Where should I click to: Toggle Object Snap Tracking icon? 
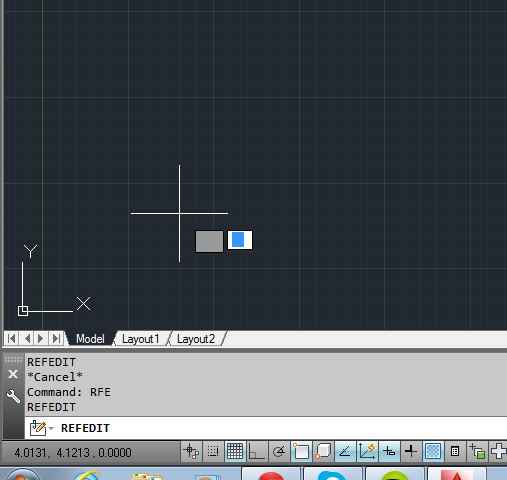tap(345, 452)
